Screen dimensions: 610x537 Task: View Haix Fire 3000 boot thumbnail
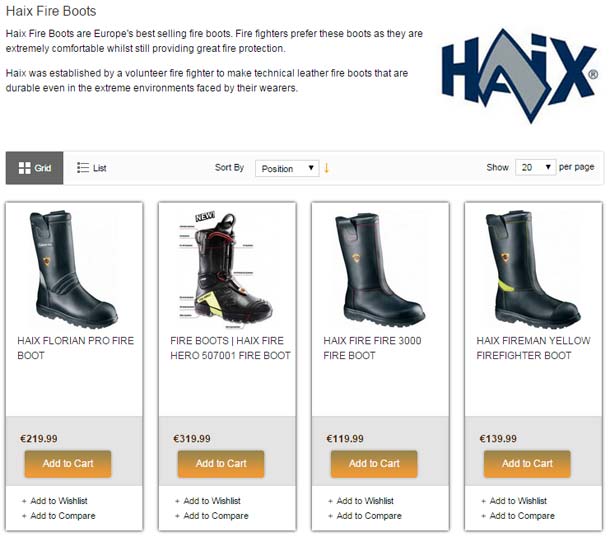pyautogui.click(x=380, y=270)
